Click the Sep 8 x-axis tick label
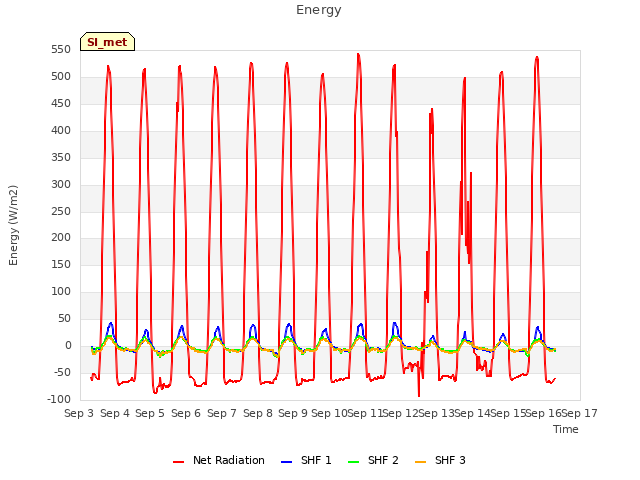The image size is (640, 480). (x=258, y=413)
